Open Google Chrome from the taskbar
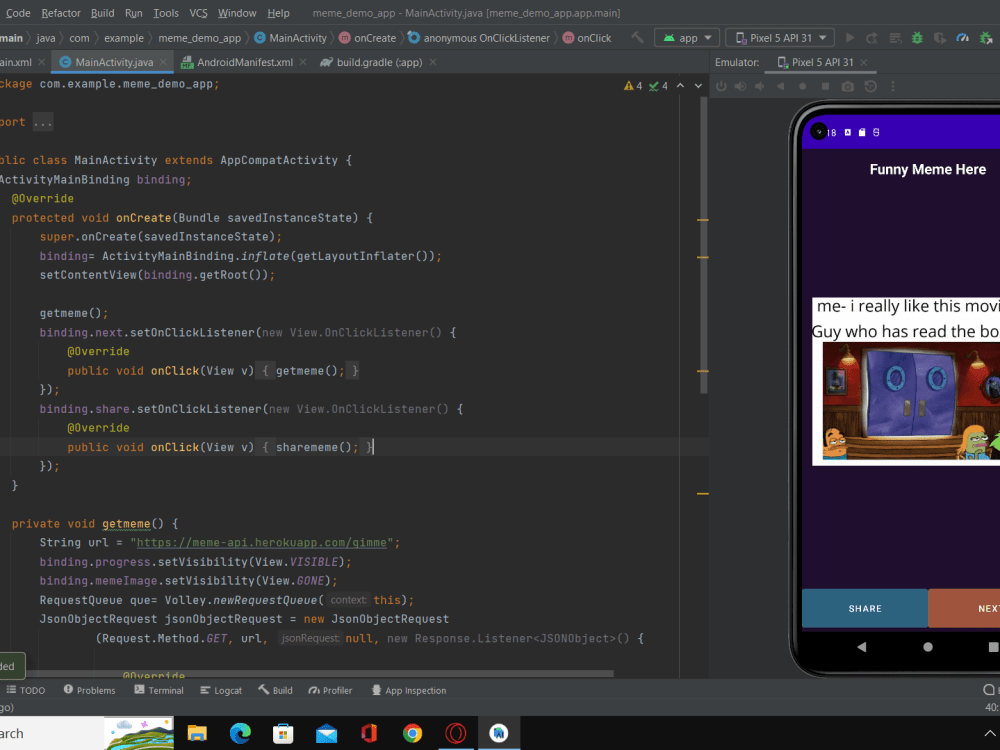 [x=412, y=733]
